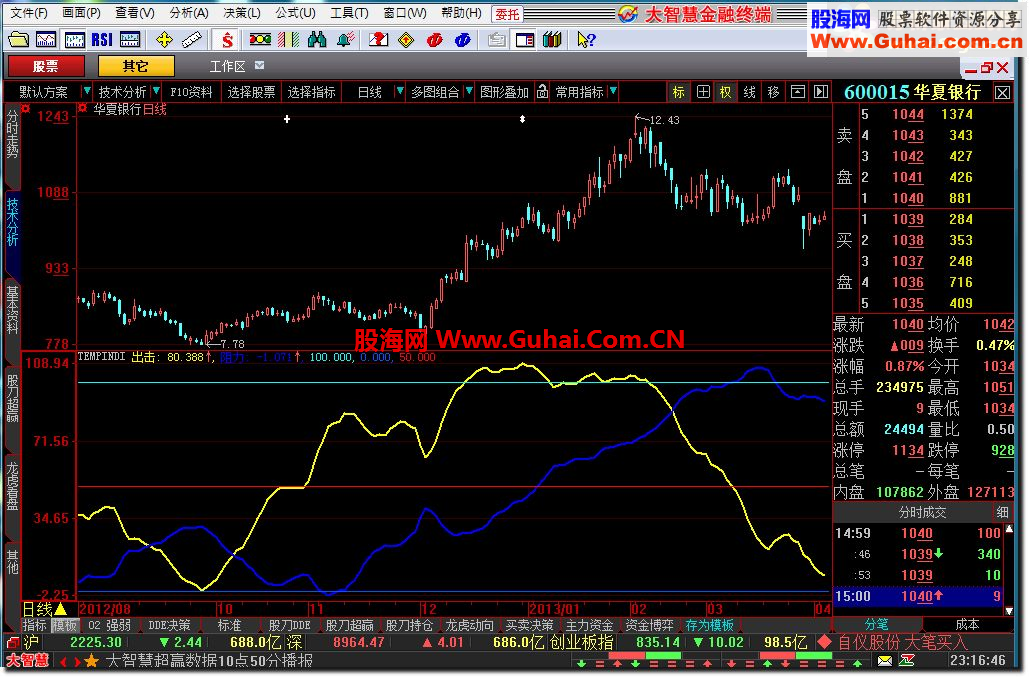Select the lock icon beside 图形叠加
Screen dimensions: 1029x677
pyautogui.click(x=542, y=92)
